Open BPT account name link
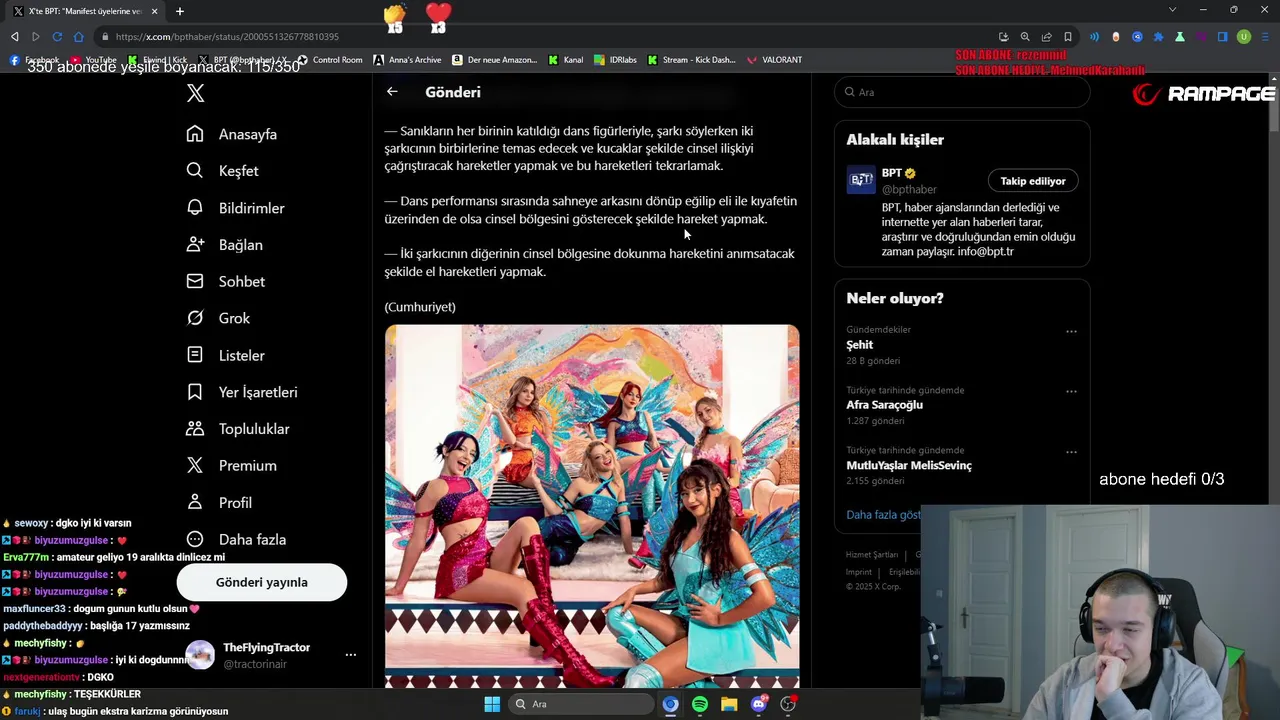The width and height of the screenshot is (1280, 720). tap(892, 173)
